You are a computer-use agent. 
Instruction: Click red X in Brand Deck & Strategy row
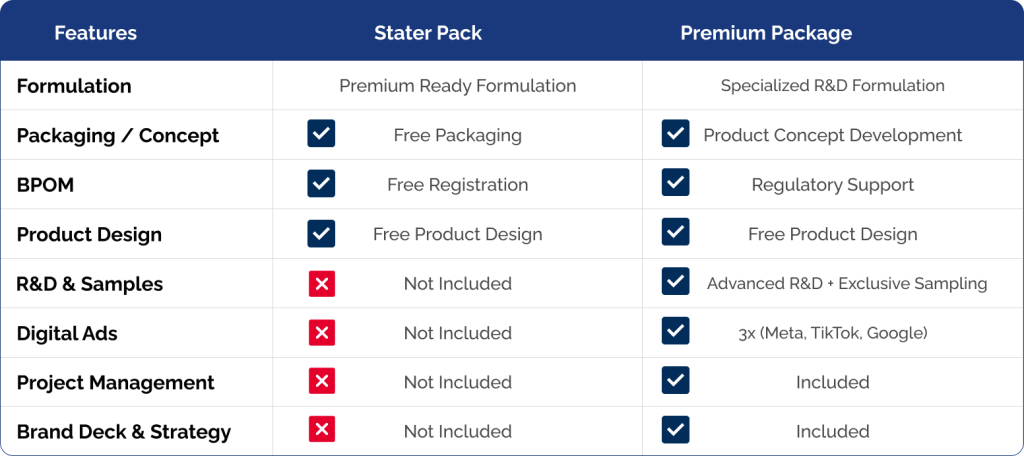(x=321, y=430)
